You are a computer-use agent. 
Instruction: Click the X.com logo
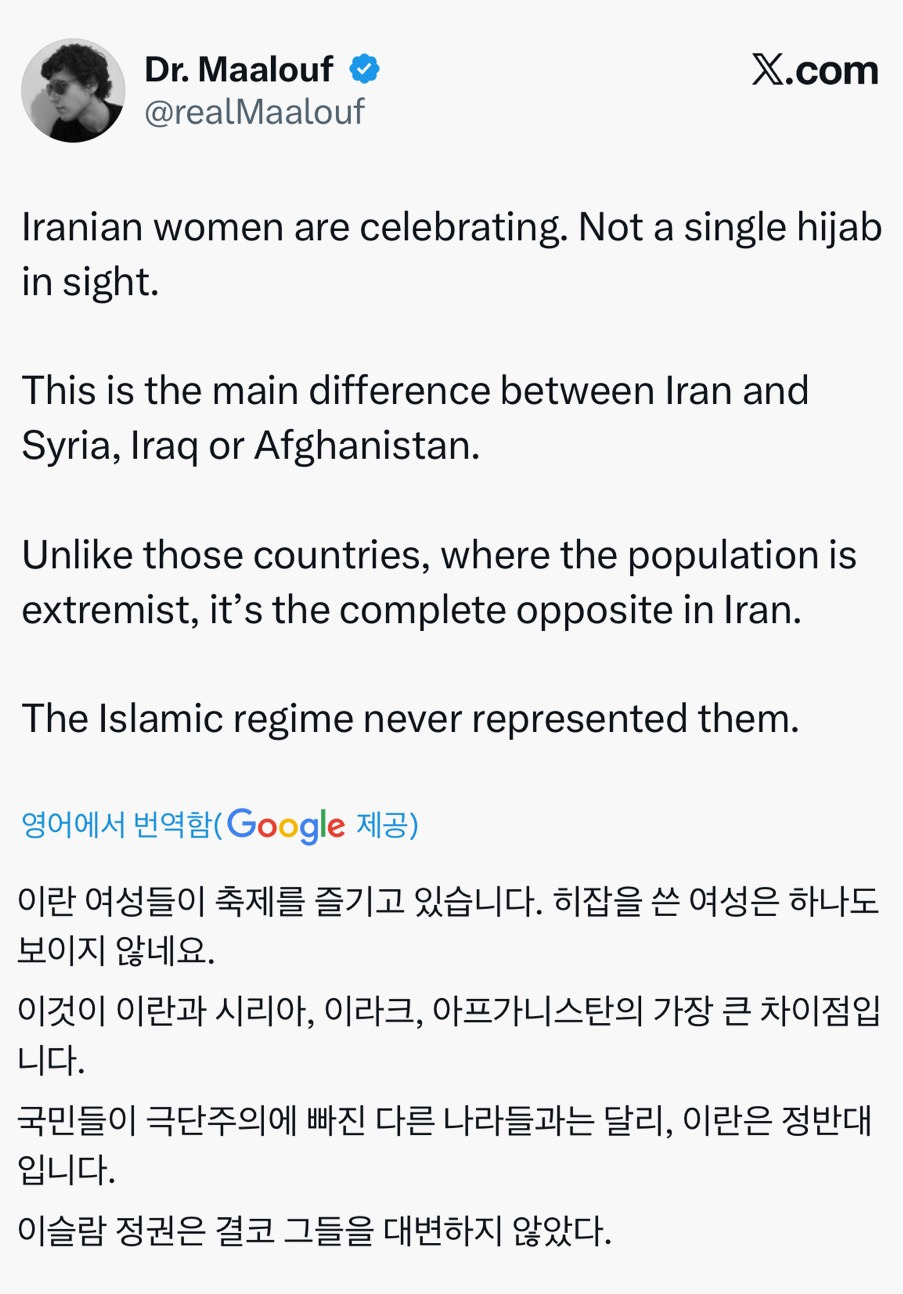(814, 71)
